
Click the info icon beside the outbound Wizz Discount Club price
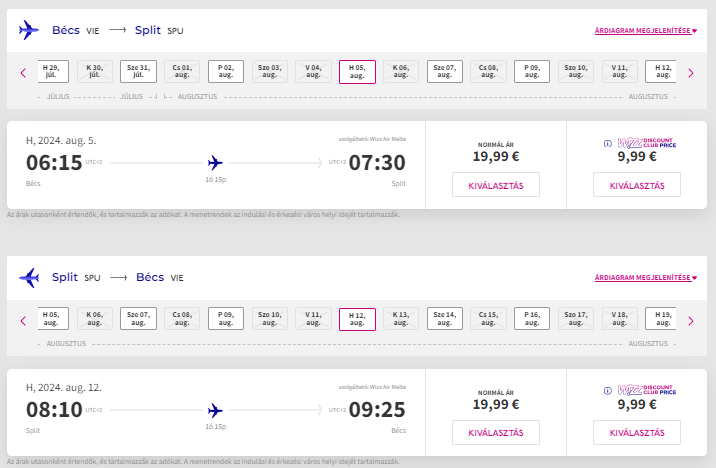pos(607,143)
